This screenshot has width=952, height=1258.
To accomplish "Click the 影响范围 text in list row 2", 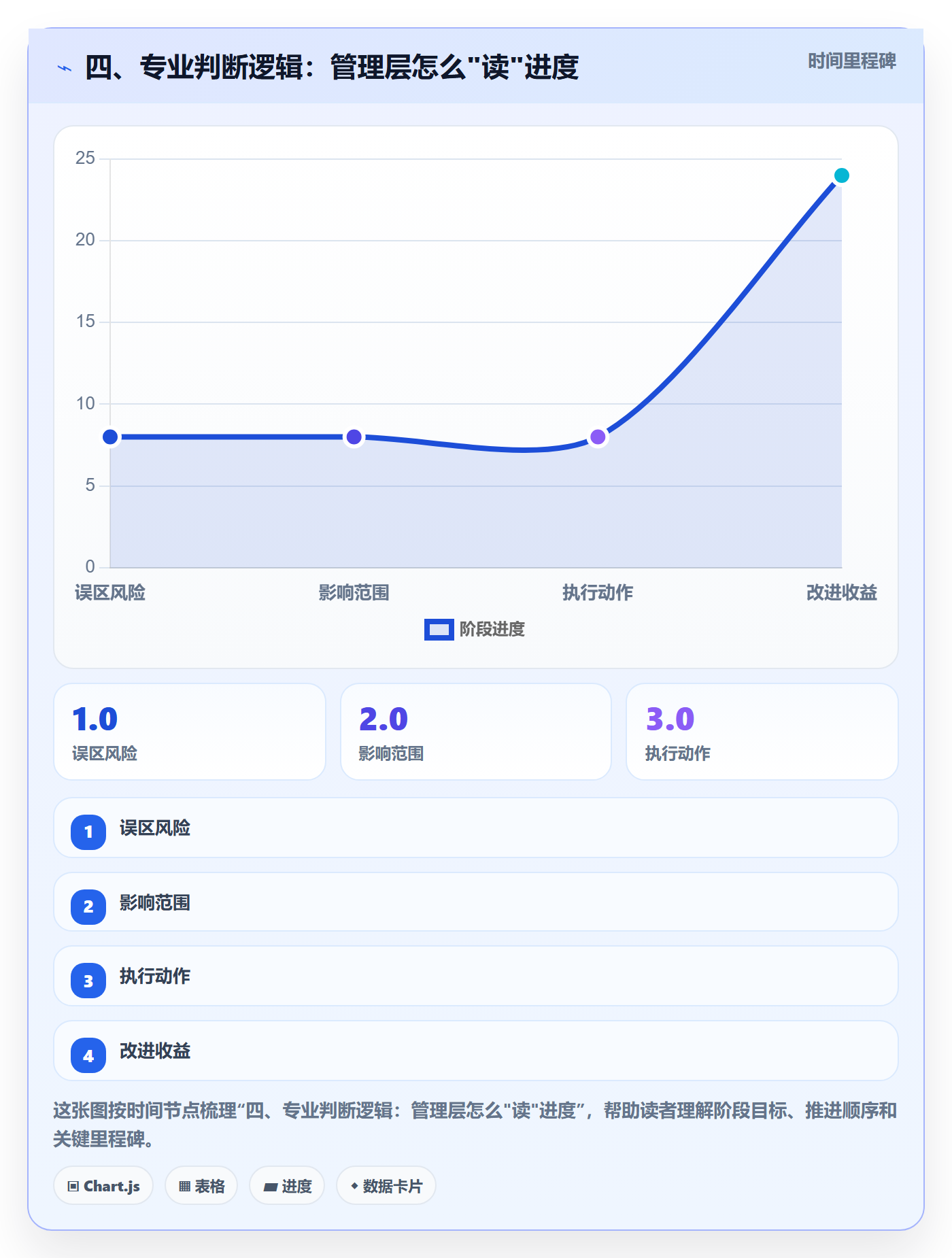I will pyautogui.click(x=155, y=903).
